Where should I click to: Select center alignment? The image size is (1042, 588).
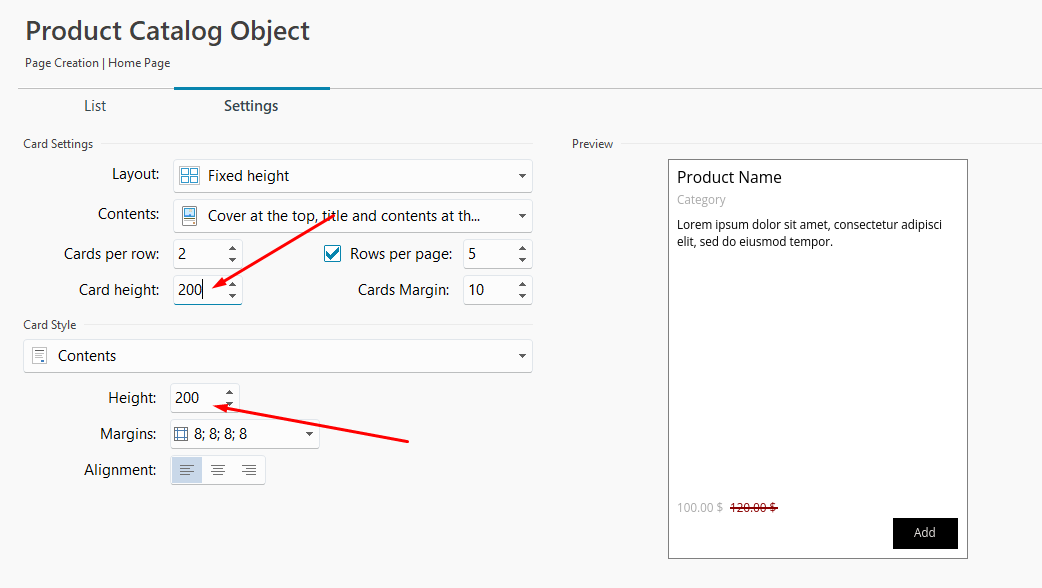(x=218, y=470)
